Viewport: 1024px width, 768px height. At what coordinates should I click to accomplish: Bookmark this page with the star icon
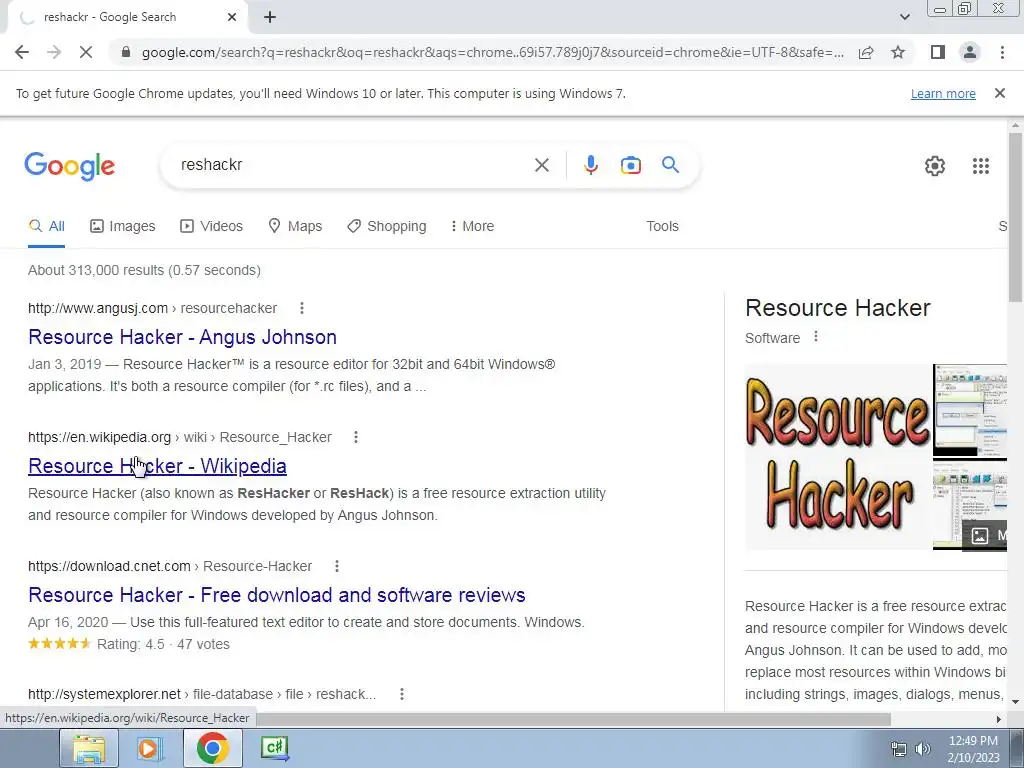(898, 52)
